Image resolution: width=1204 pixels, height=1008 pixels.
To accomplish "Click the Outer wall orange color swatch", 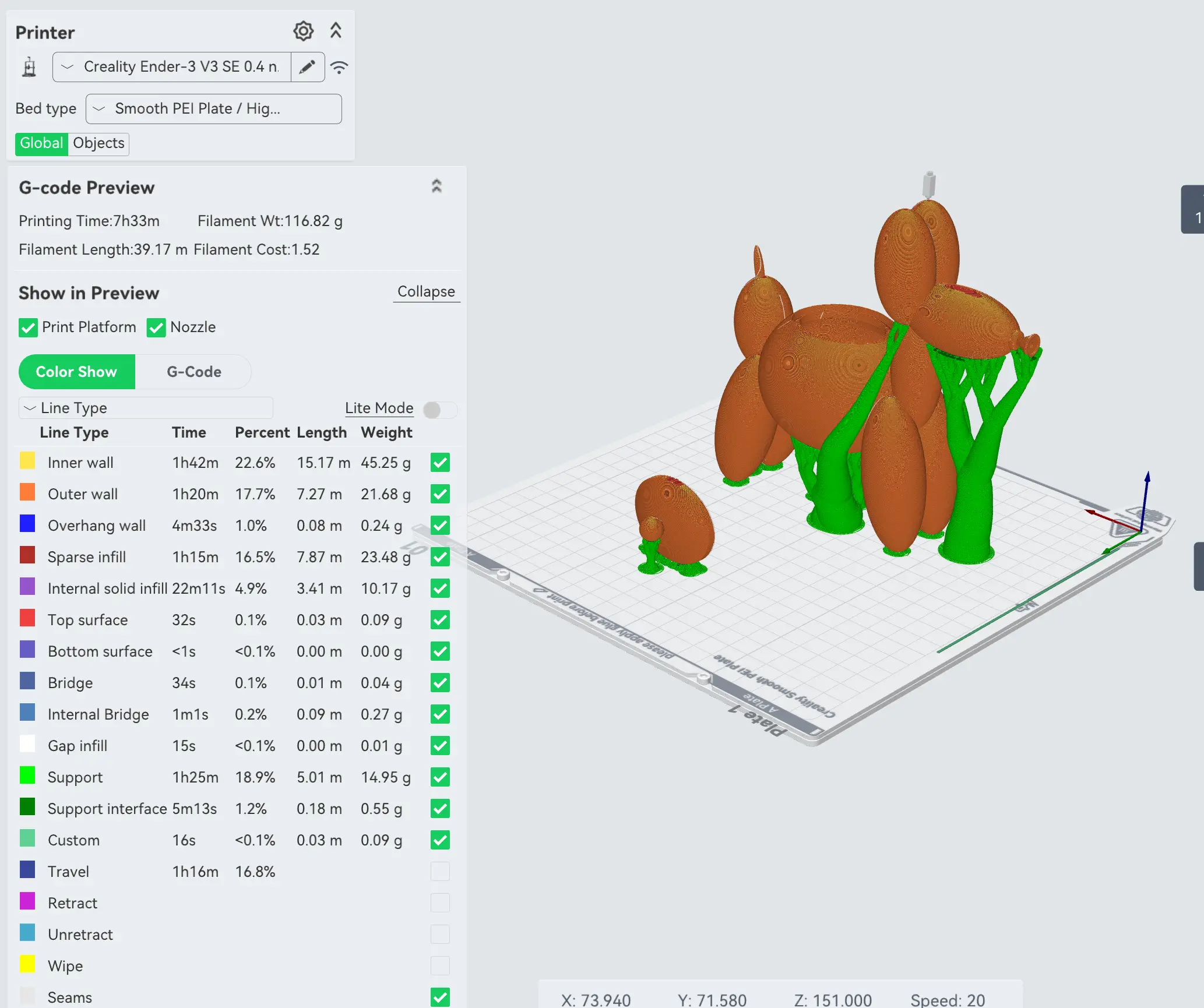I will pos(27,492).
